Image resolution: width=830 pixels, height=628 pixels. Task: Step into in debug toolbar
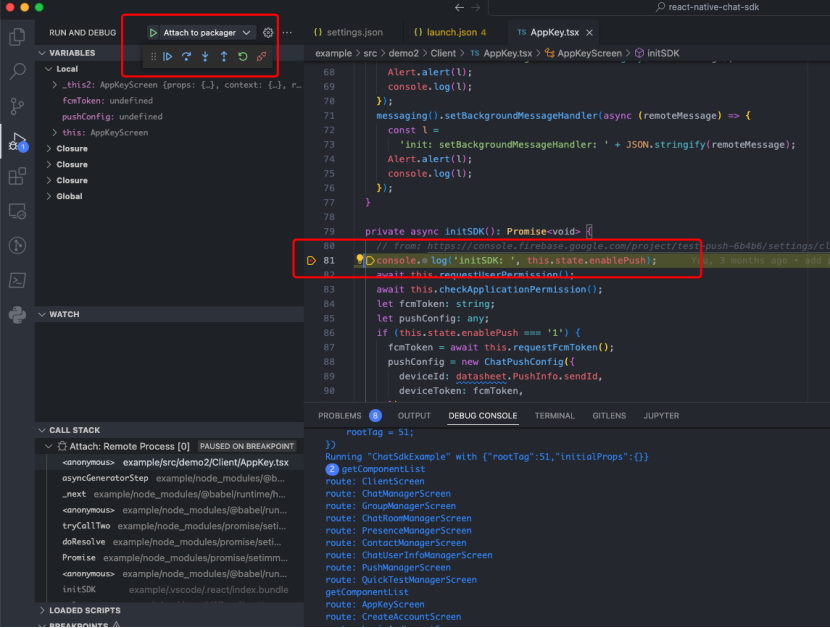click(x=205, y=57)
